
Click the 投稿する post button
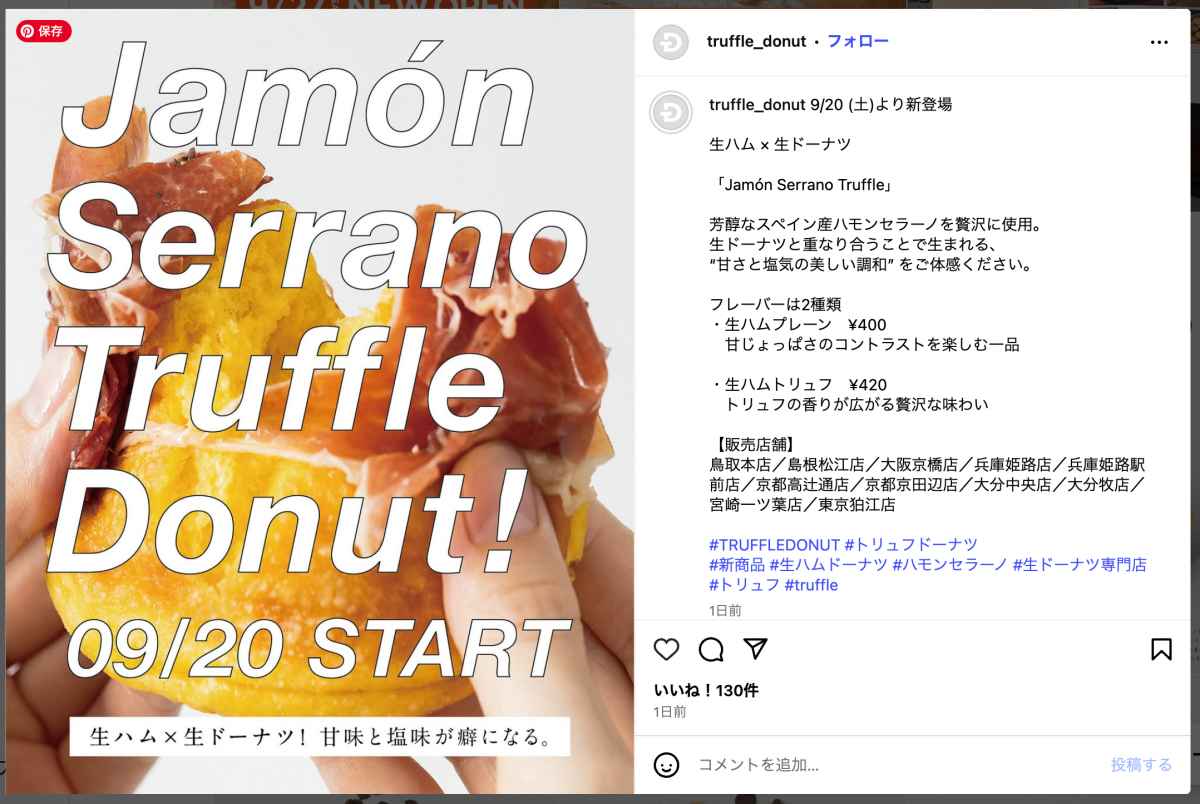tap(1141, 765)
